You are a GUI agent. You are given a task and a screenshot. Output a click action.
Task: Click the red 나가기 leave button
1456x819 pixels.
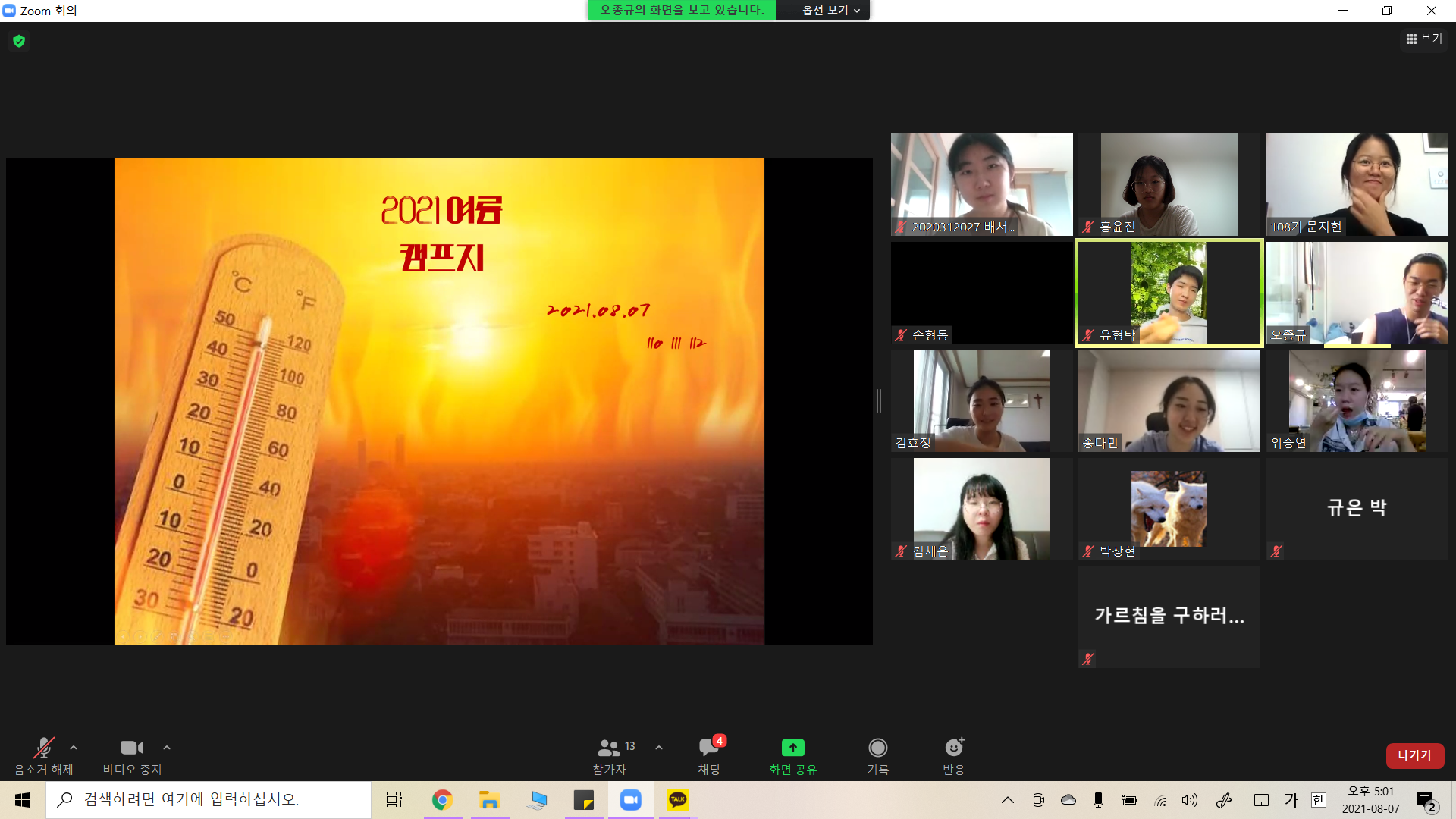coord(1414,755)
